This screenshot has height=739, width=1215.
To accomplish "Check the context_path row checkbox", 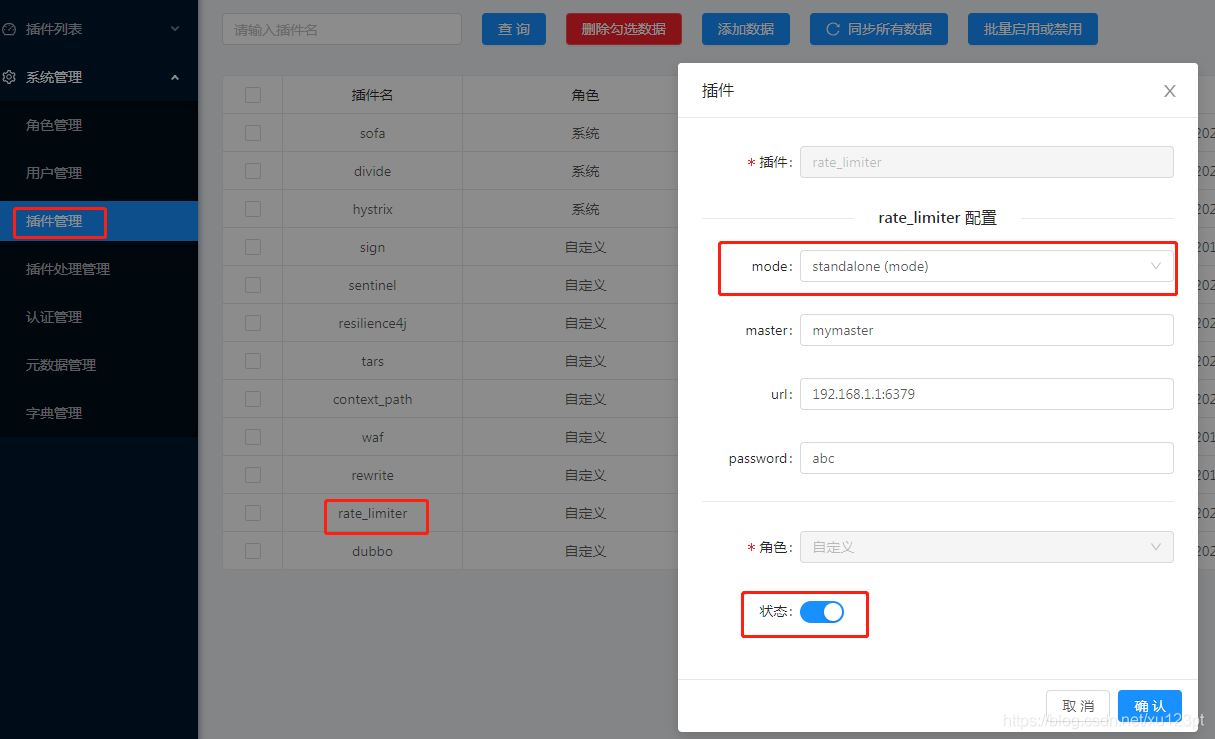I will 253,399.
